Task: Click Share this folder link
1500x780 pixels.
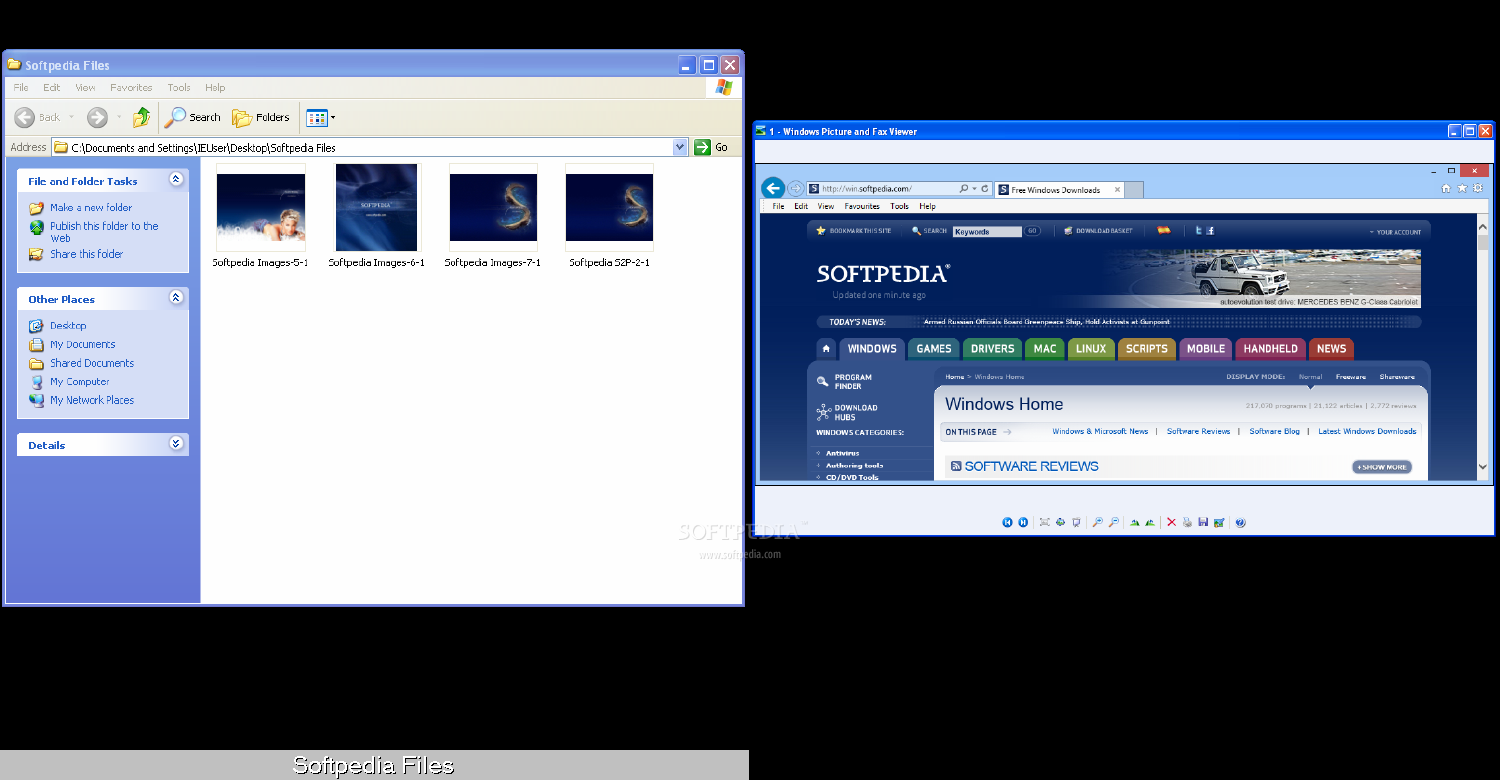Action: 87,254
